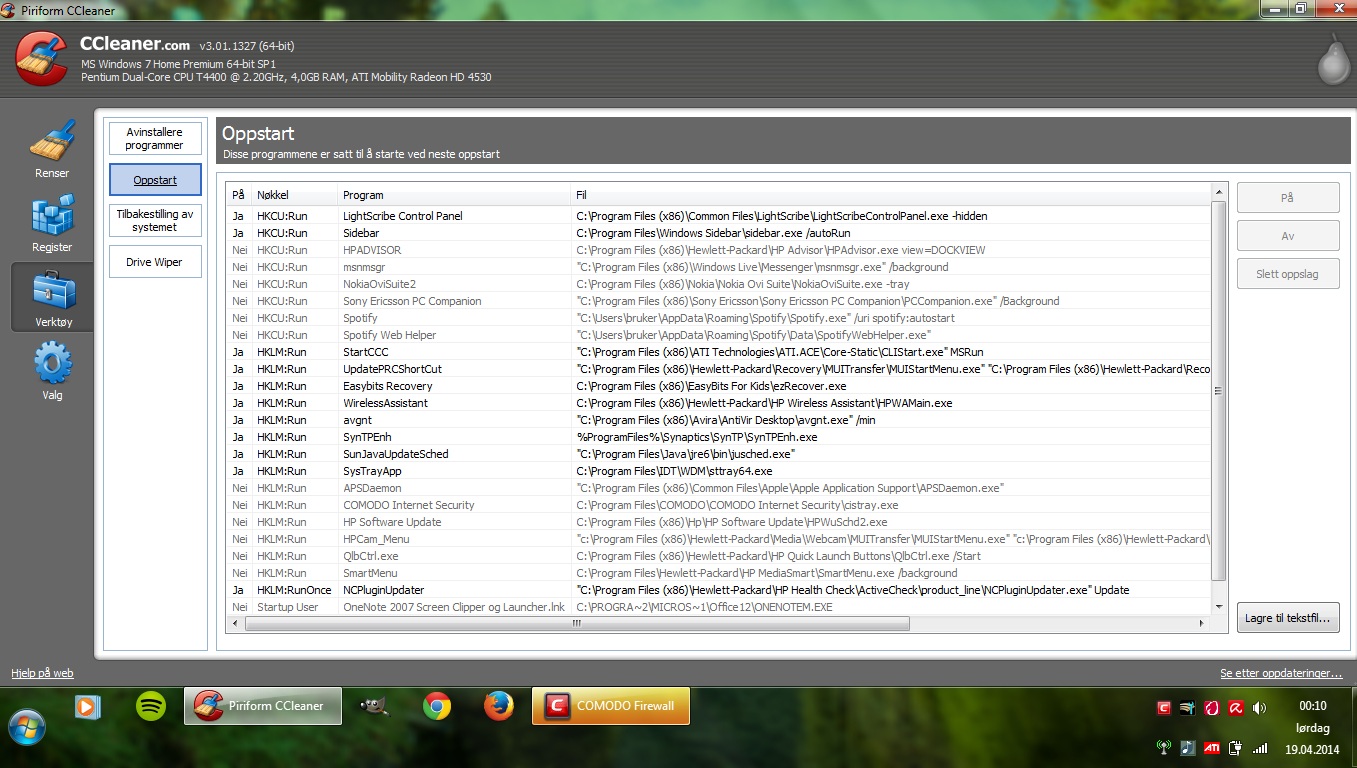Select the HPADVISOR startup entry
1357x768 pixels.
(x=719, y=250)
